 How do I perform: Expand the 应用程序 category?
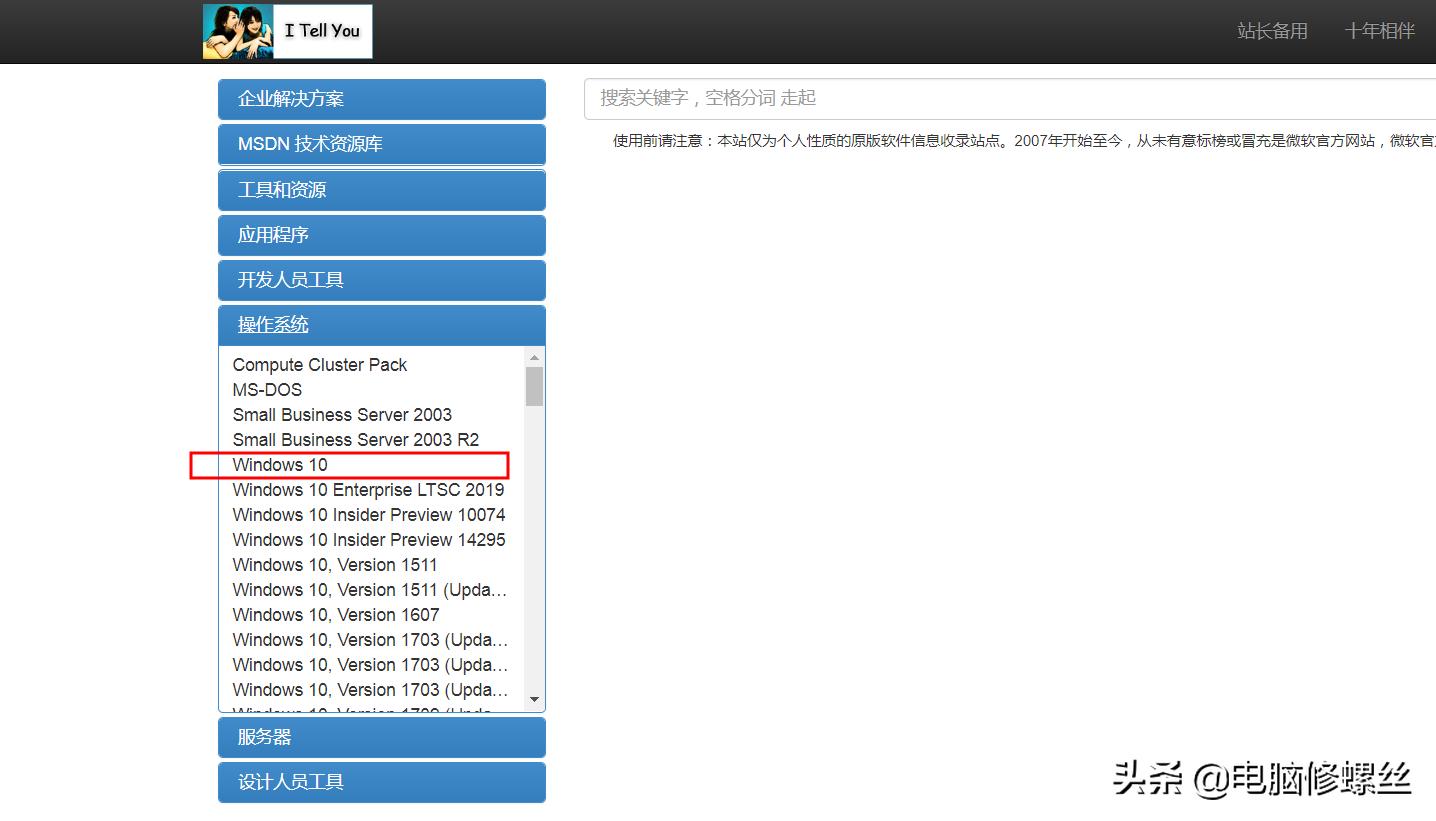[x=381, y=234]
